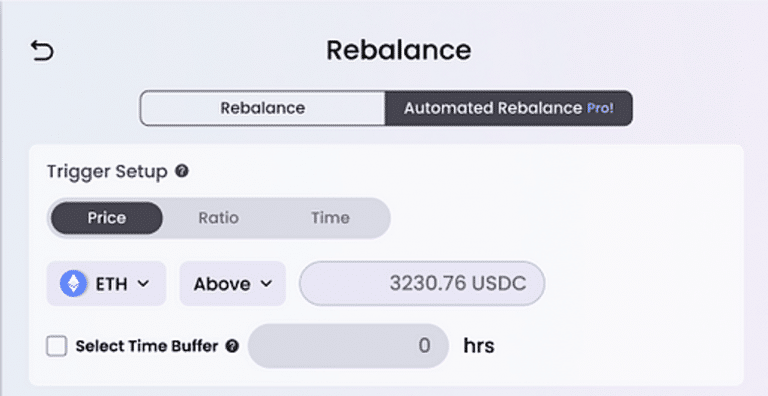Image resolution: width=768 pixels, height=396 pixels.
Task: Enable the Select Time Buffer checkbox
Action: tap(57, 346)
